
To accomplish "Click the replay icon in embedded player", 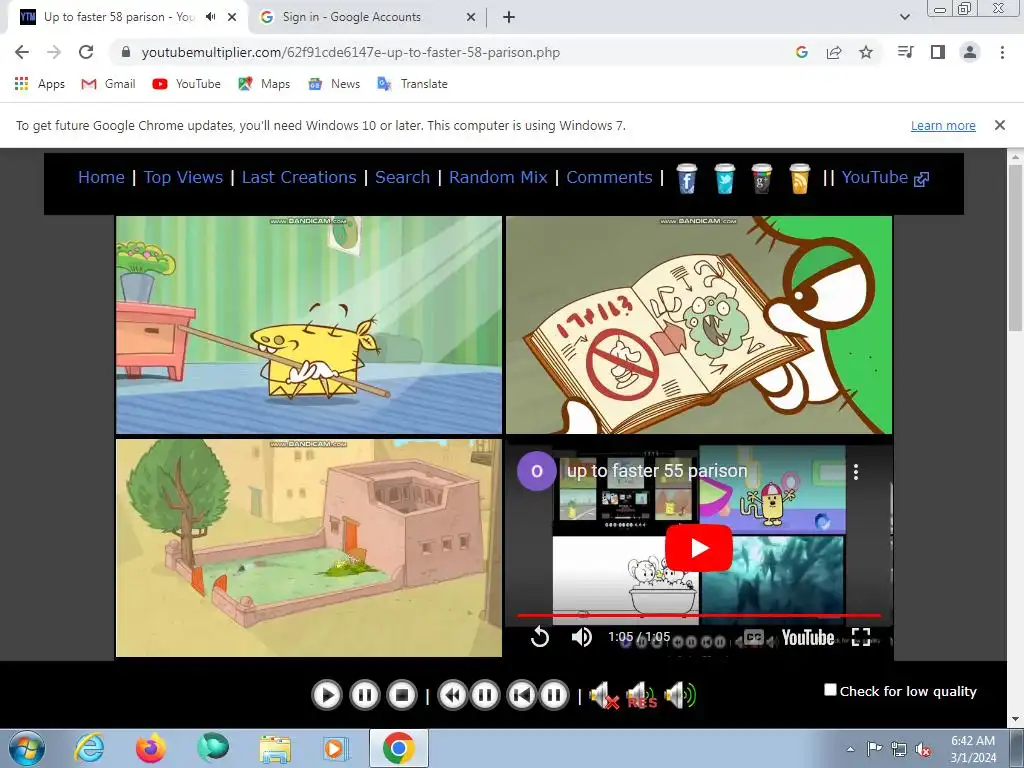I will [539, 637].
